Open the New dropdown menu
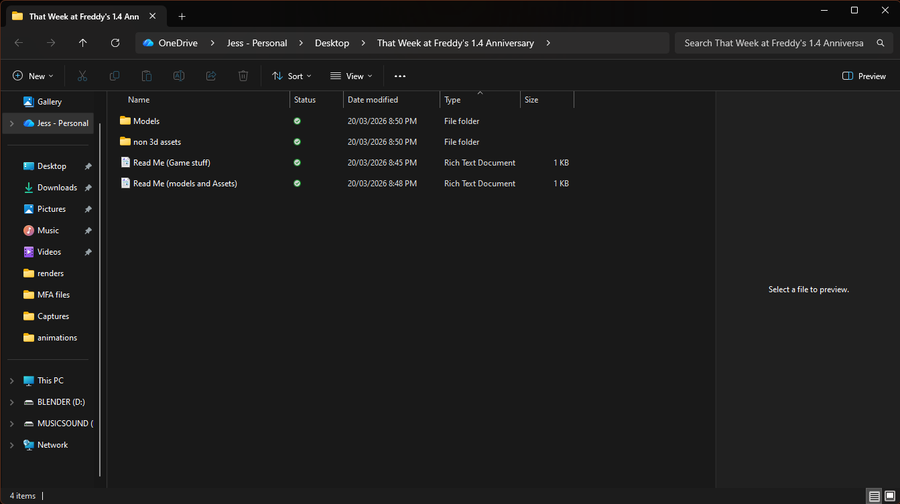This screenshot has height=504, width=900. pyautogui.click(x=33, y=76)
